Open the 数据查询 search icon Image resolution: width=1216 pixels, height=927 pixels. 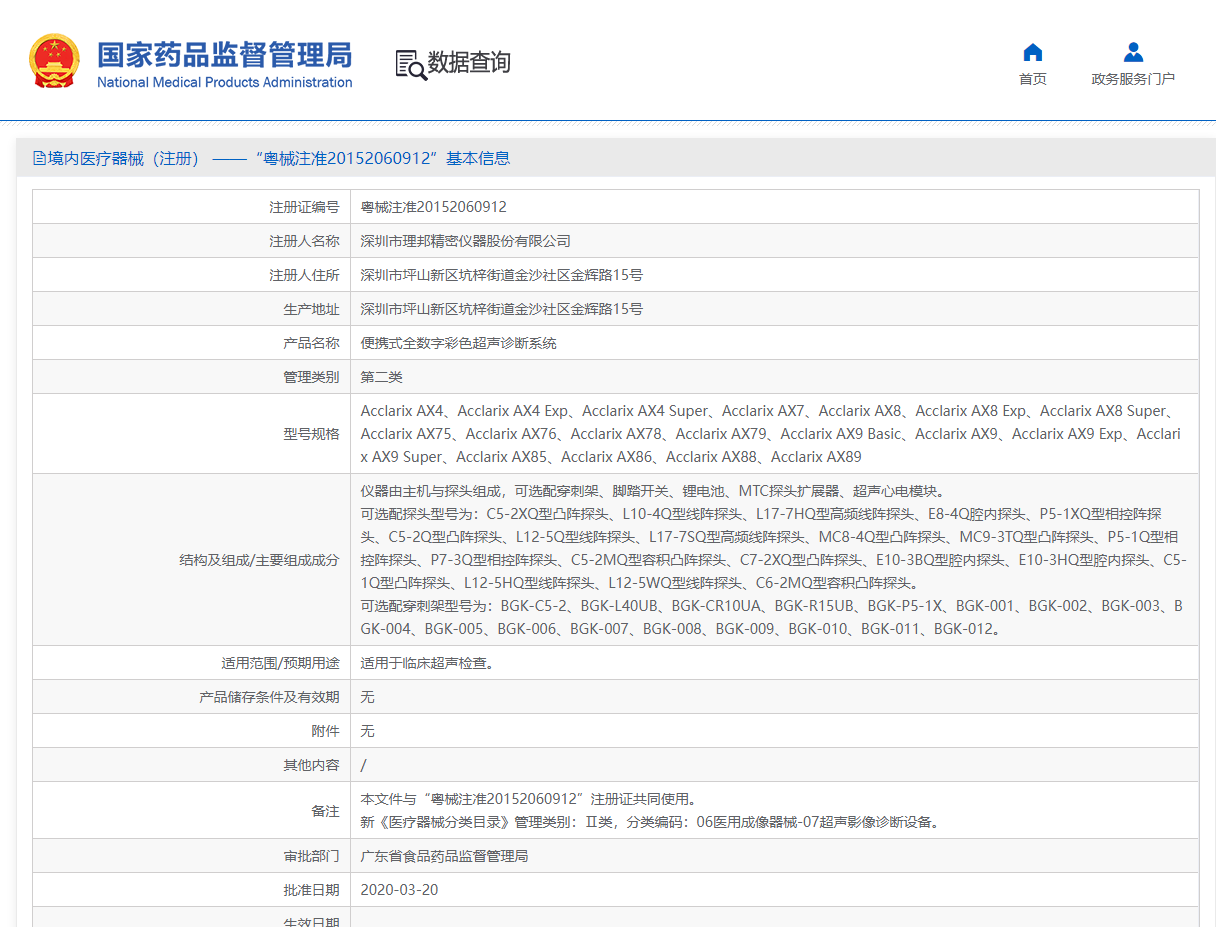coord(410,64)
